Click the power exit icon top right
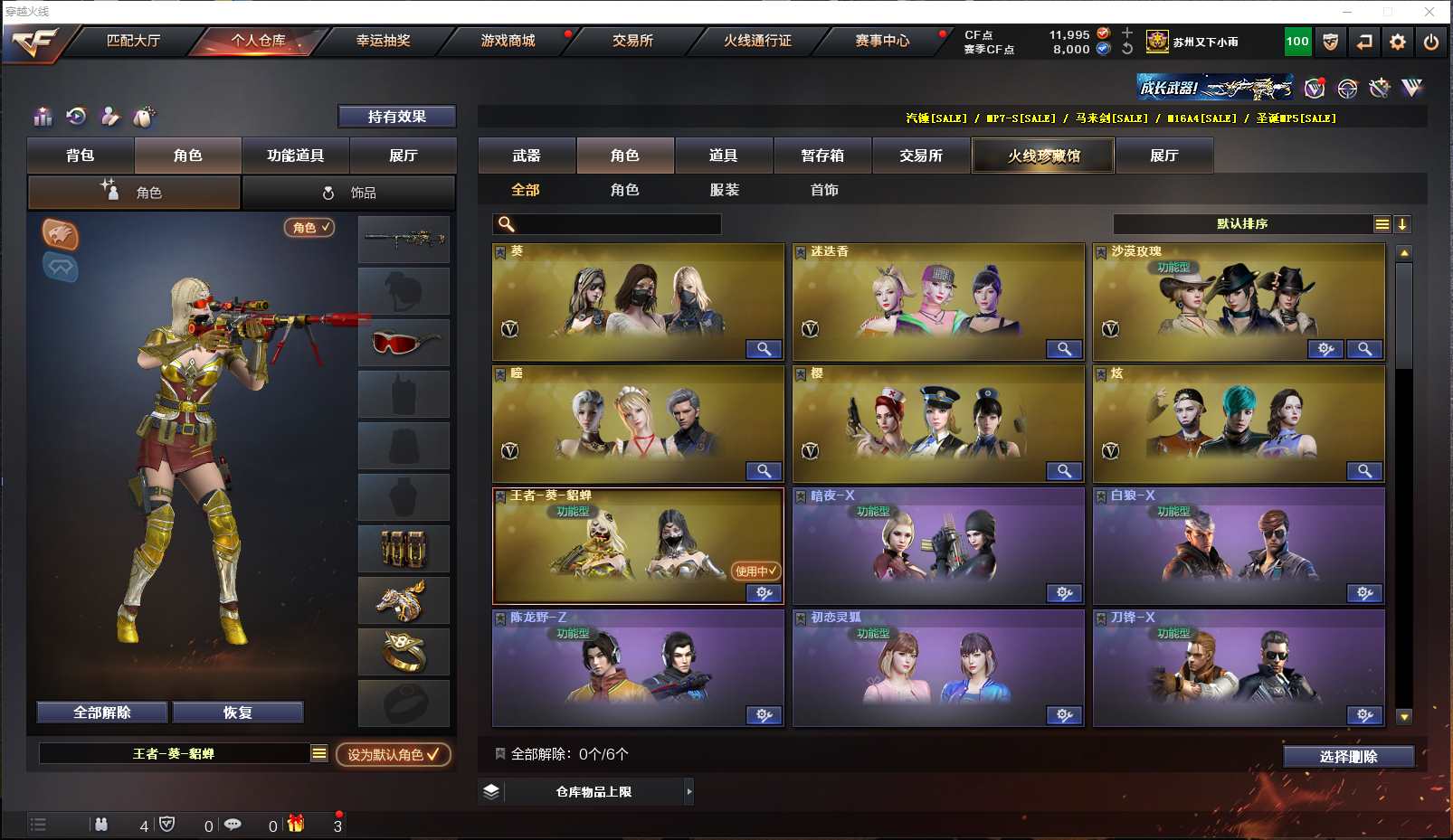Screen dimensions: 1453x840 point(1431,42)
